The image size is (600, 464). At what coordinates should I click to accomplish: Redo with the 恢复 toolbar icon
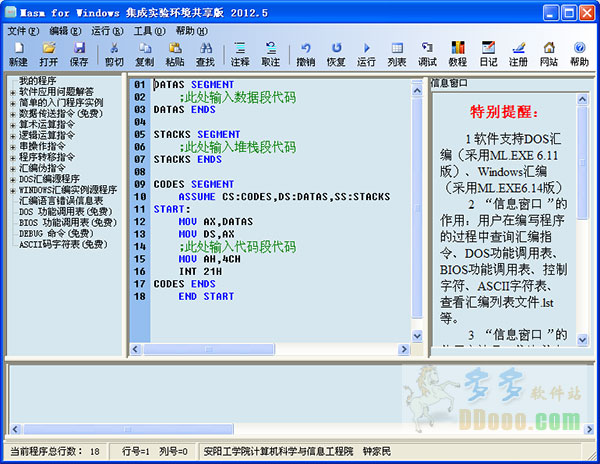pyautogui.click(x=336, y=54)
